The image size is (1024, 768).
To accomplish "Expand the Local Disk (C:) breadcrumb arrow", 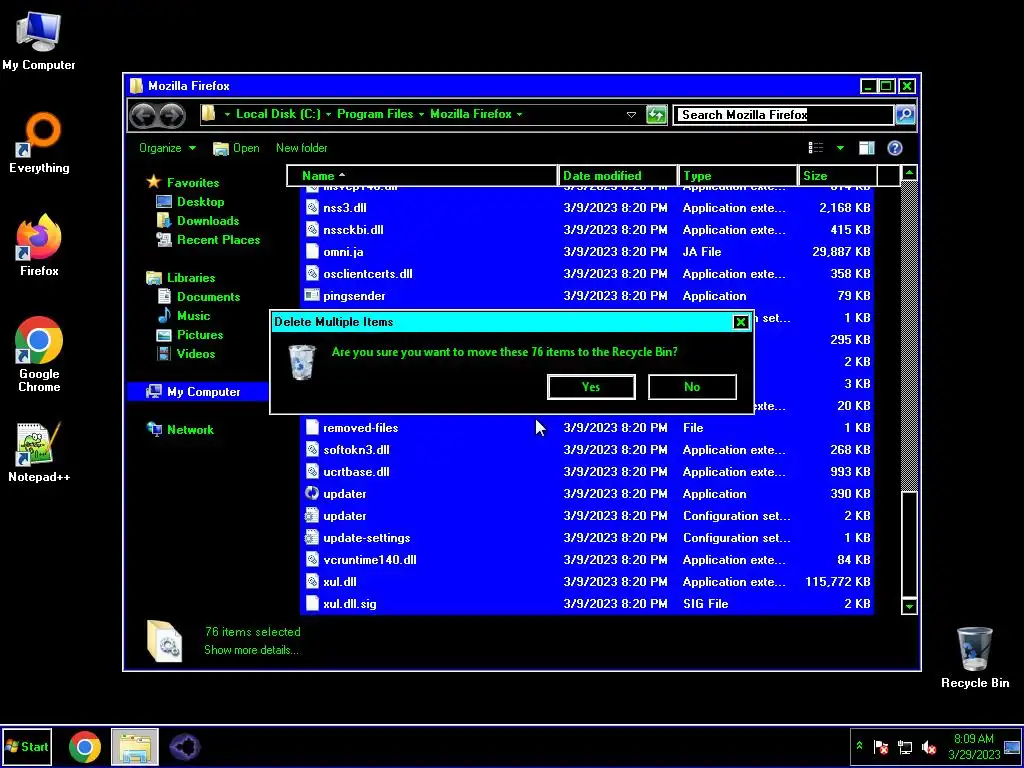I will pyautogui.click(x=328, y=114).
